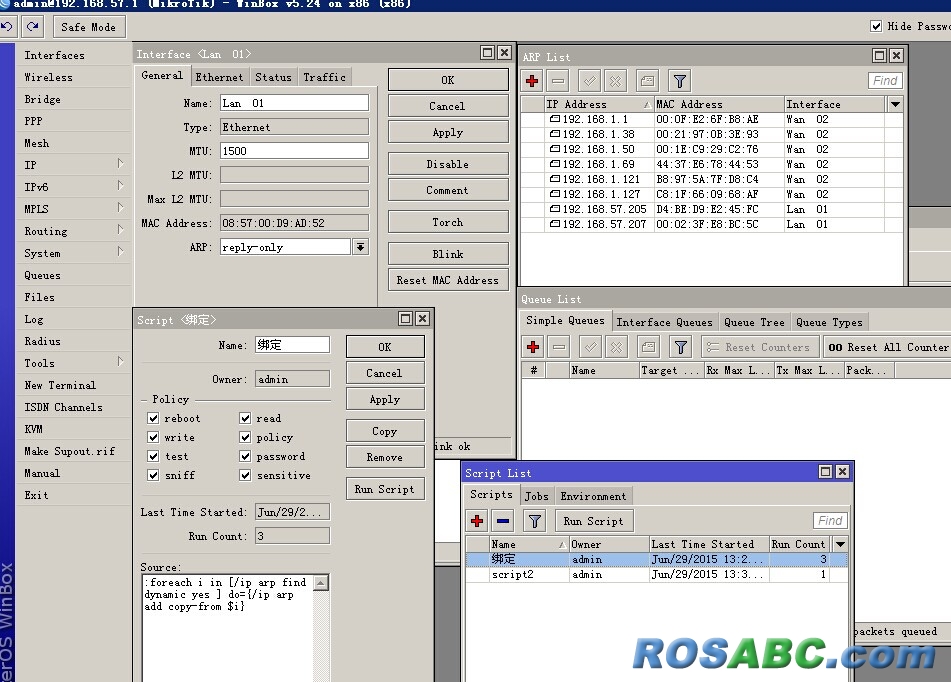Select the ARP entry 192.168.57.205

711,209
